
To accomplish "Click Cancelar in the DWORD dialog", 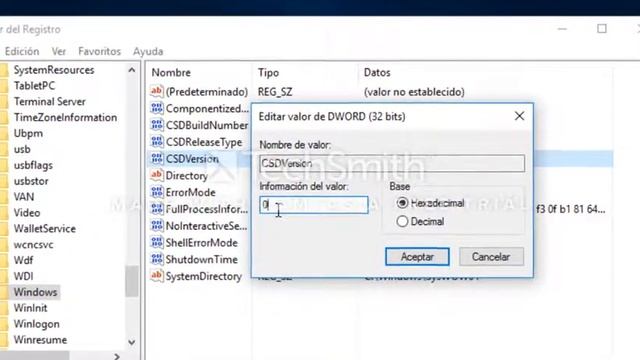I will 491,257.
